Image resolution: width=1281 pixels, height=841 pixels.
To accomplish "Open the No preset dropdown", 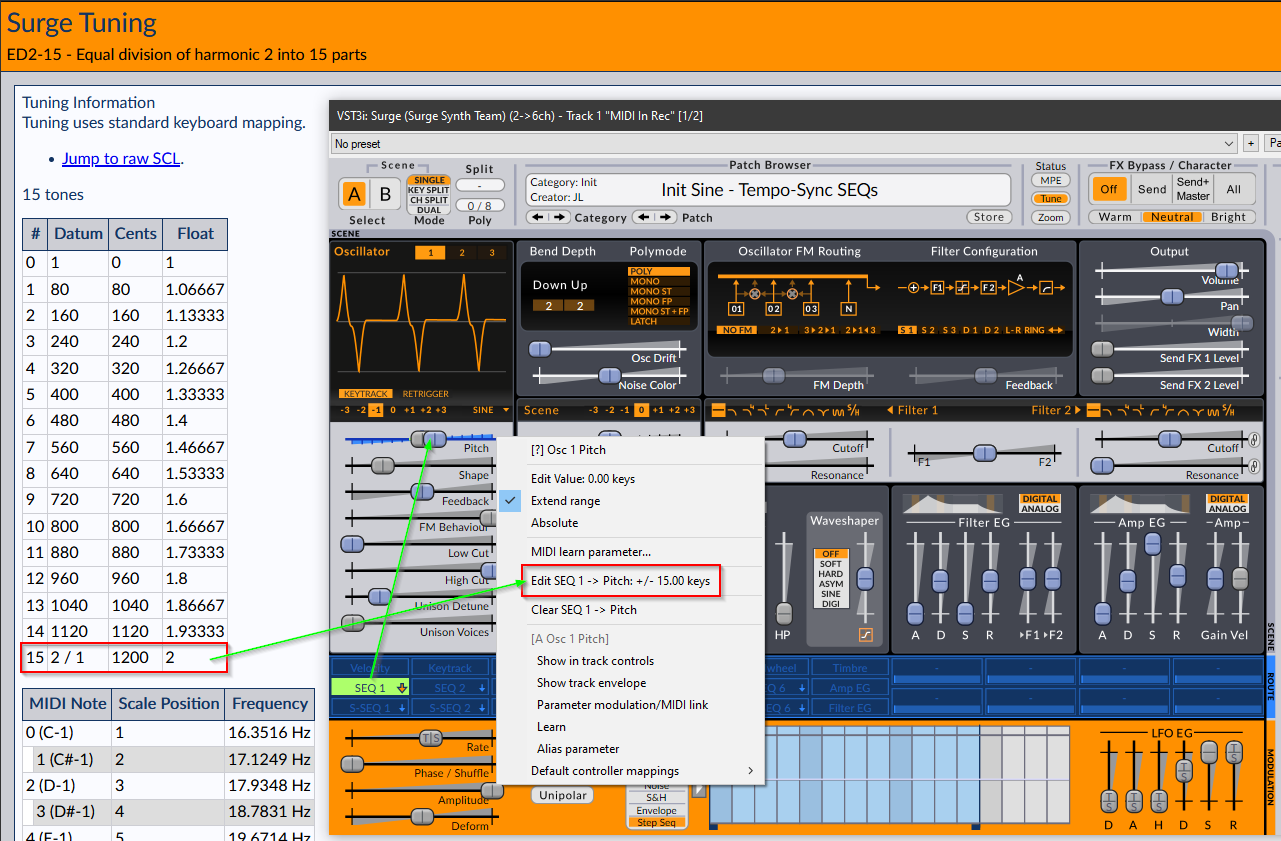I will [x=784, y=144].
